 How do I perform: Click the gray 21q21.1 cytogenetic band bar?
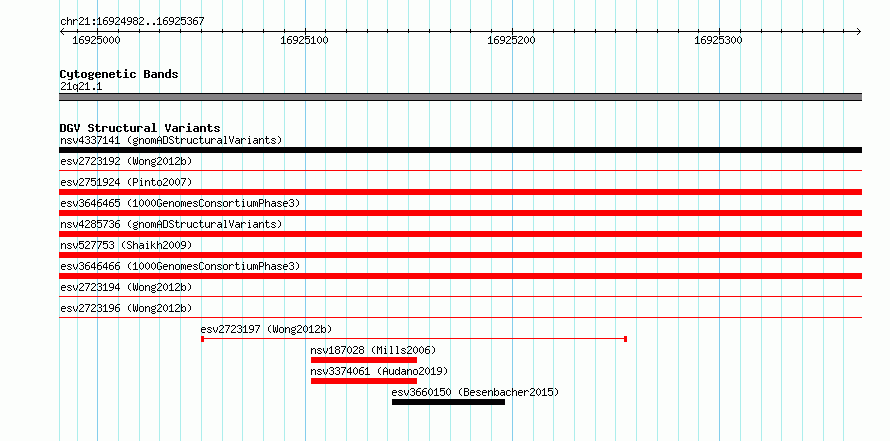(460, 97)
